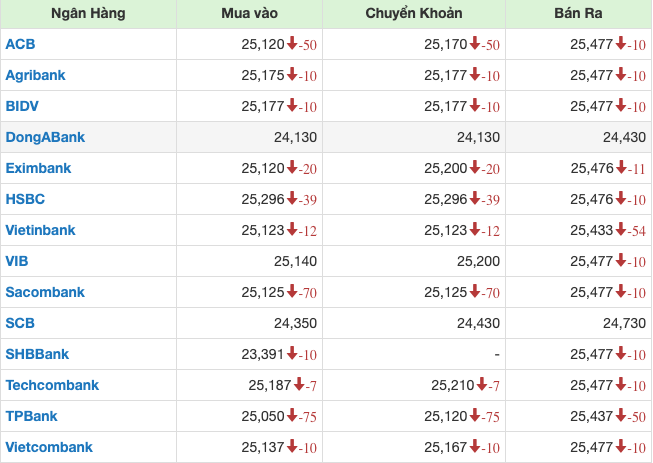Open the ACB bank link
Viewport: 653px width, 463px height.
20,44
